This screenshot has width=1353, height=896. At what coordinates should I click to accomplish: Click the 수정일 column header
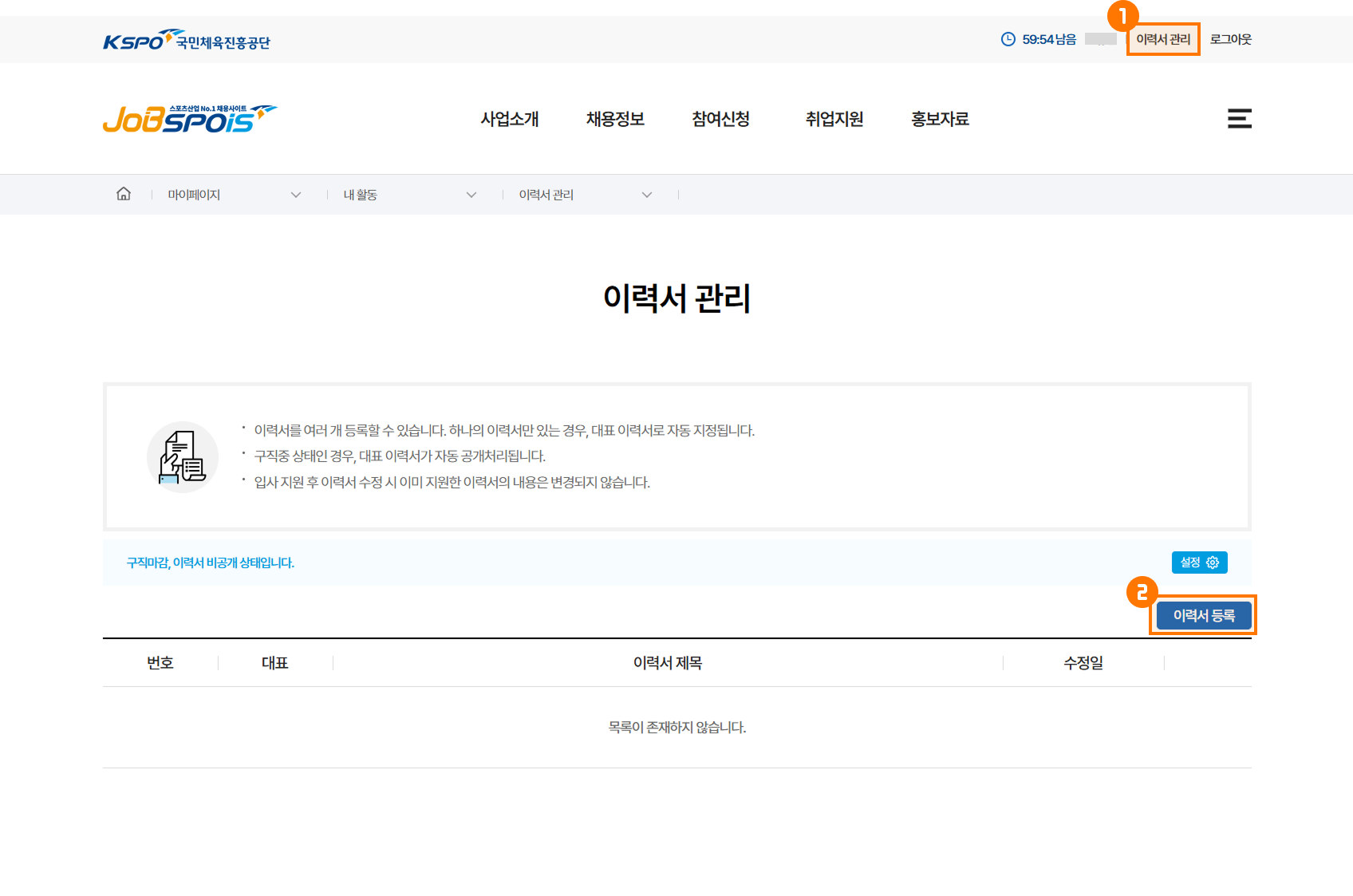[1083, 663]
